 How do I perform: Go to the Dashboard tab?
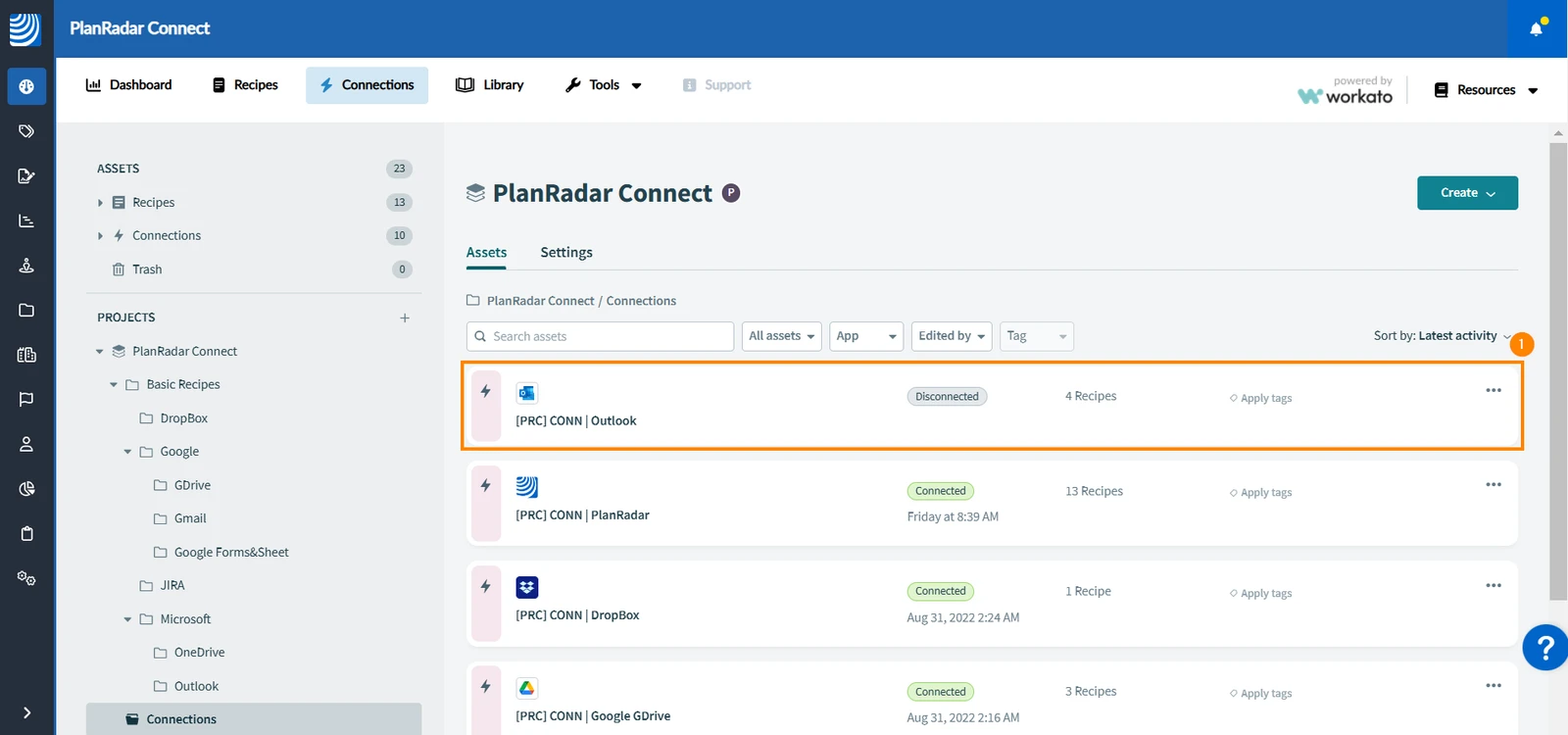[128, 85]
